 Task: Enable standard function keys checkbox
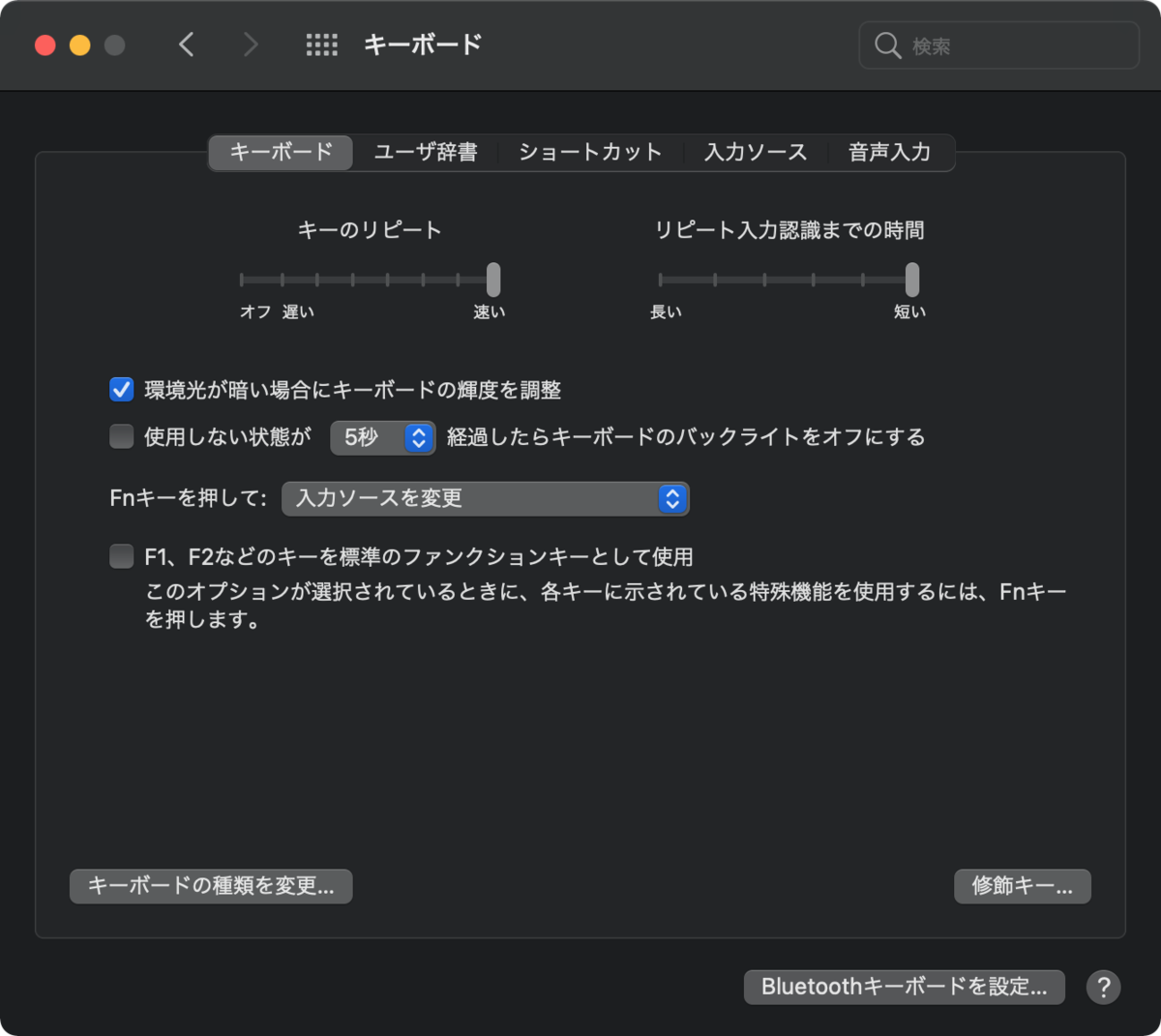[x=121, y=556]
